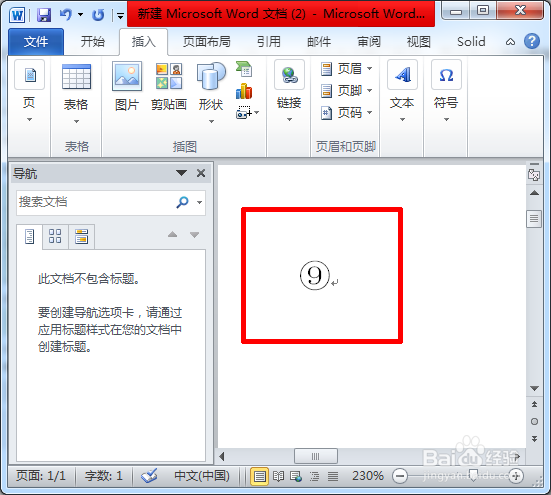Click the next page double-arrow icon
The width and height of the screenshot is (551, 495).
click(534, 439)
